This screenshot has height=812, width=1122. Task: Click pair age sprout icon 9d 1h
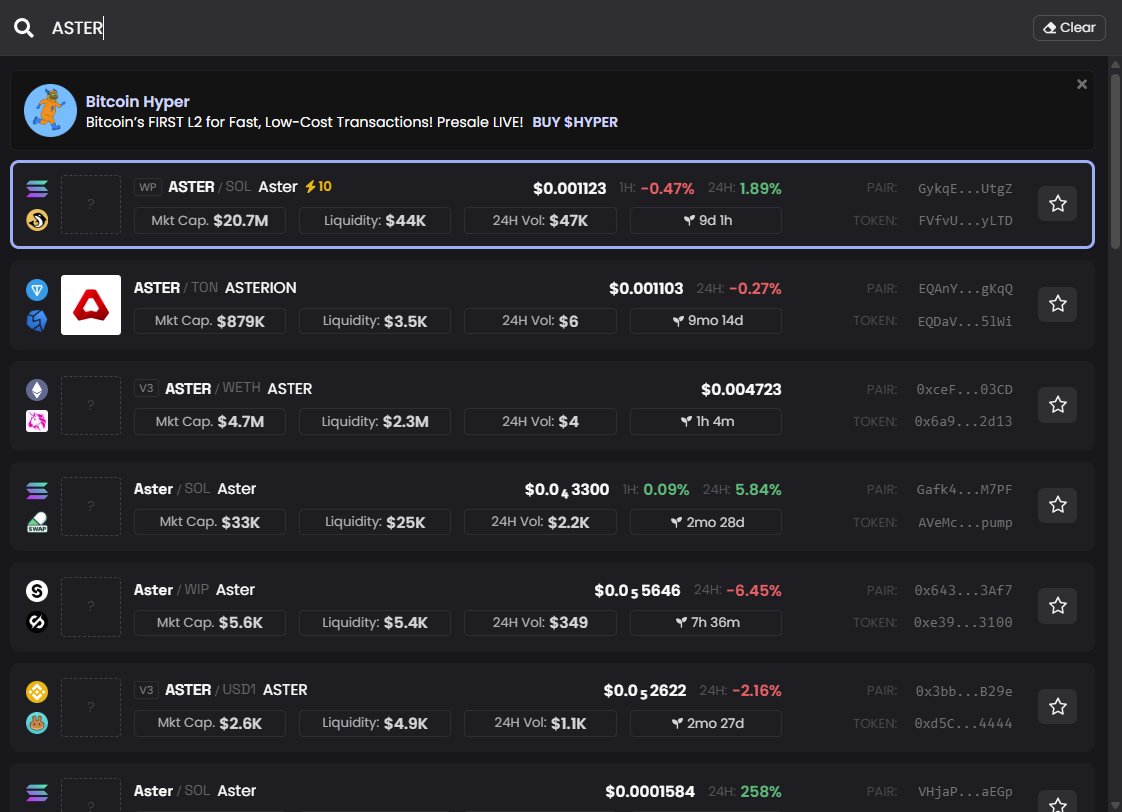(x=689, y=220)
